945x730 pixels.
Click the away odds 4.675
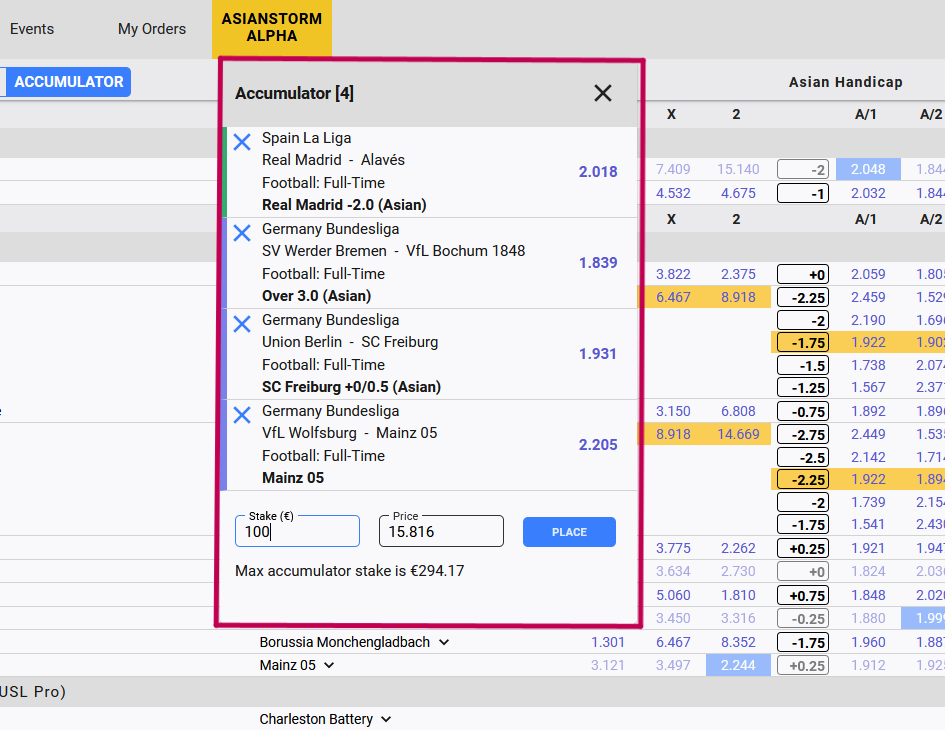click(738, 194)
